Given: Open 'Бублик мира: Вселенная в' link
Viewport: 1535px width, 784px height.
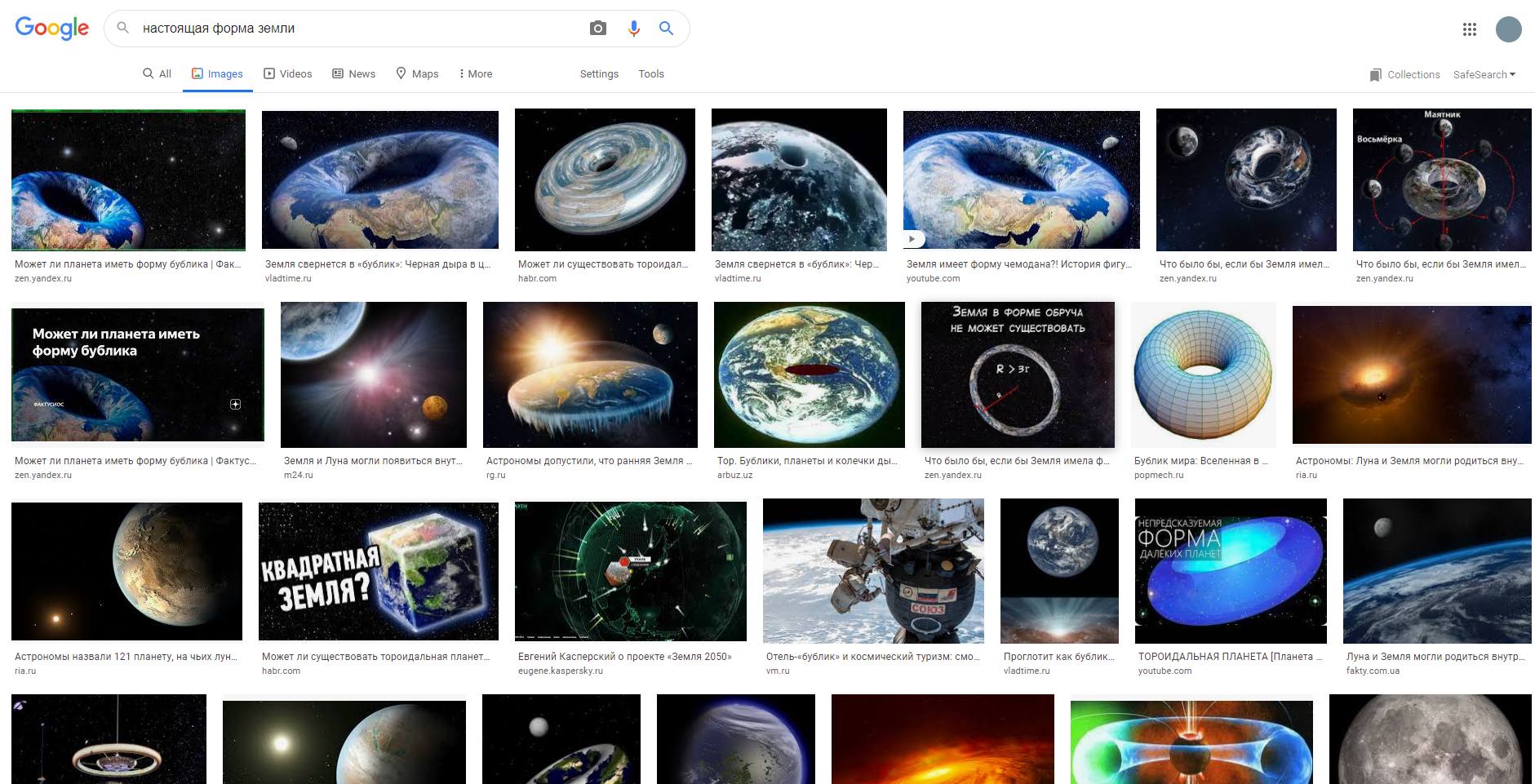Looking at the screenshot, I should pos(1201,461).
